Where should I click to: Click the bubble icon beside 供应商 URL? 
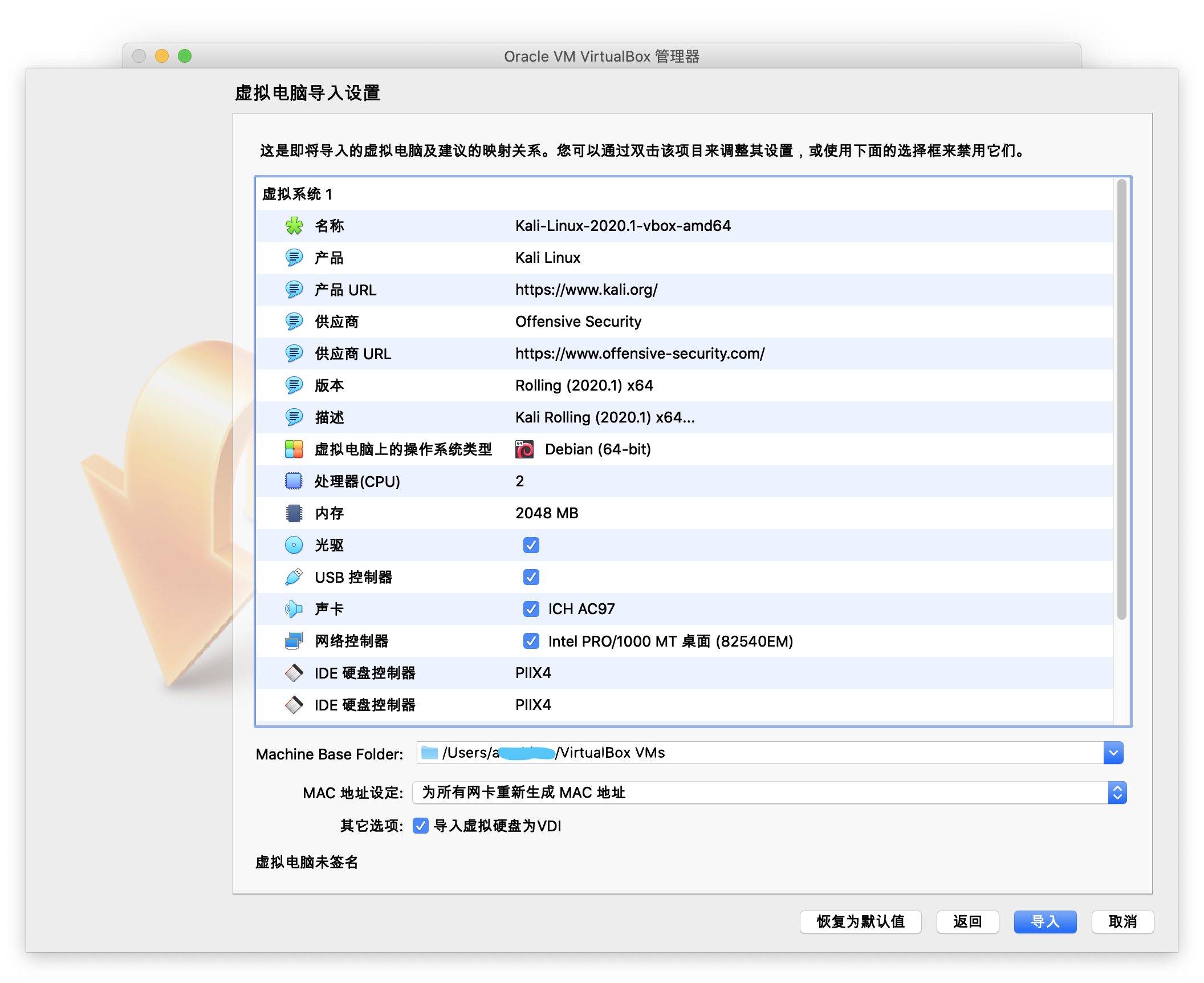pos(294,354)
